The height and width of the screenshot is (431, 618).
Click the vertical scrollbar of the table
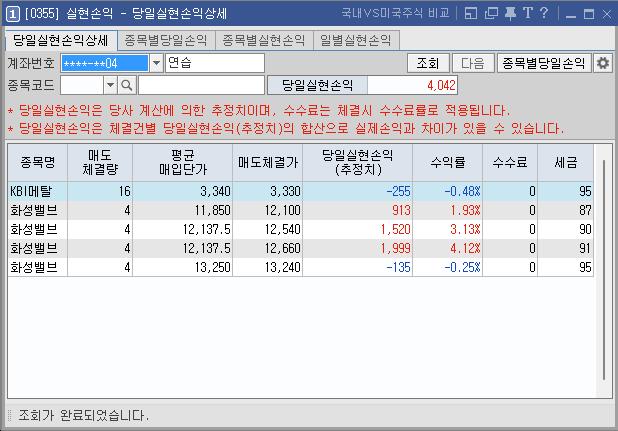coord(604,270)
